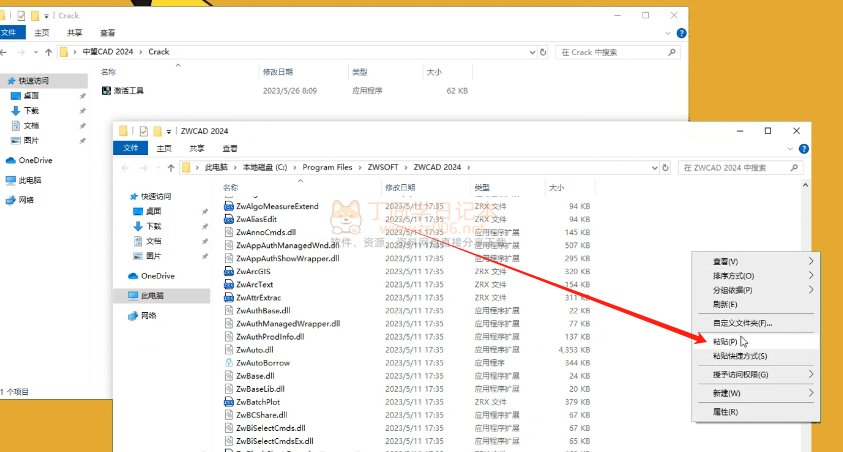Click ZWSOFT breadcrumb in address bar
The width and height of the screenshot is (843, 452).
tap(383, 167)
